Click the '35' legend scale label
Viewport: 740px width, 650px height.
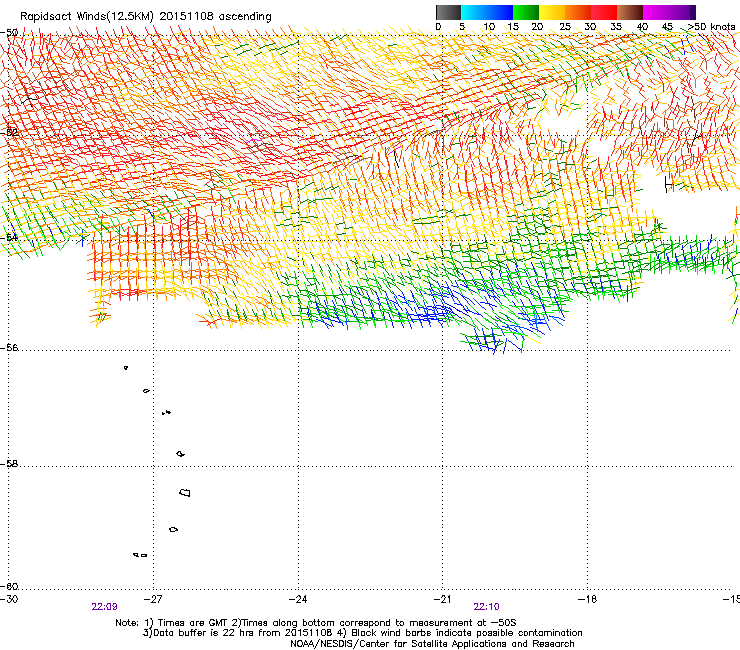tap(616, 27)
